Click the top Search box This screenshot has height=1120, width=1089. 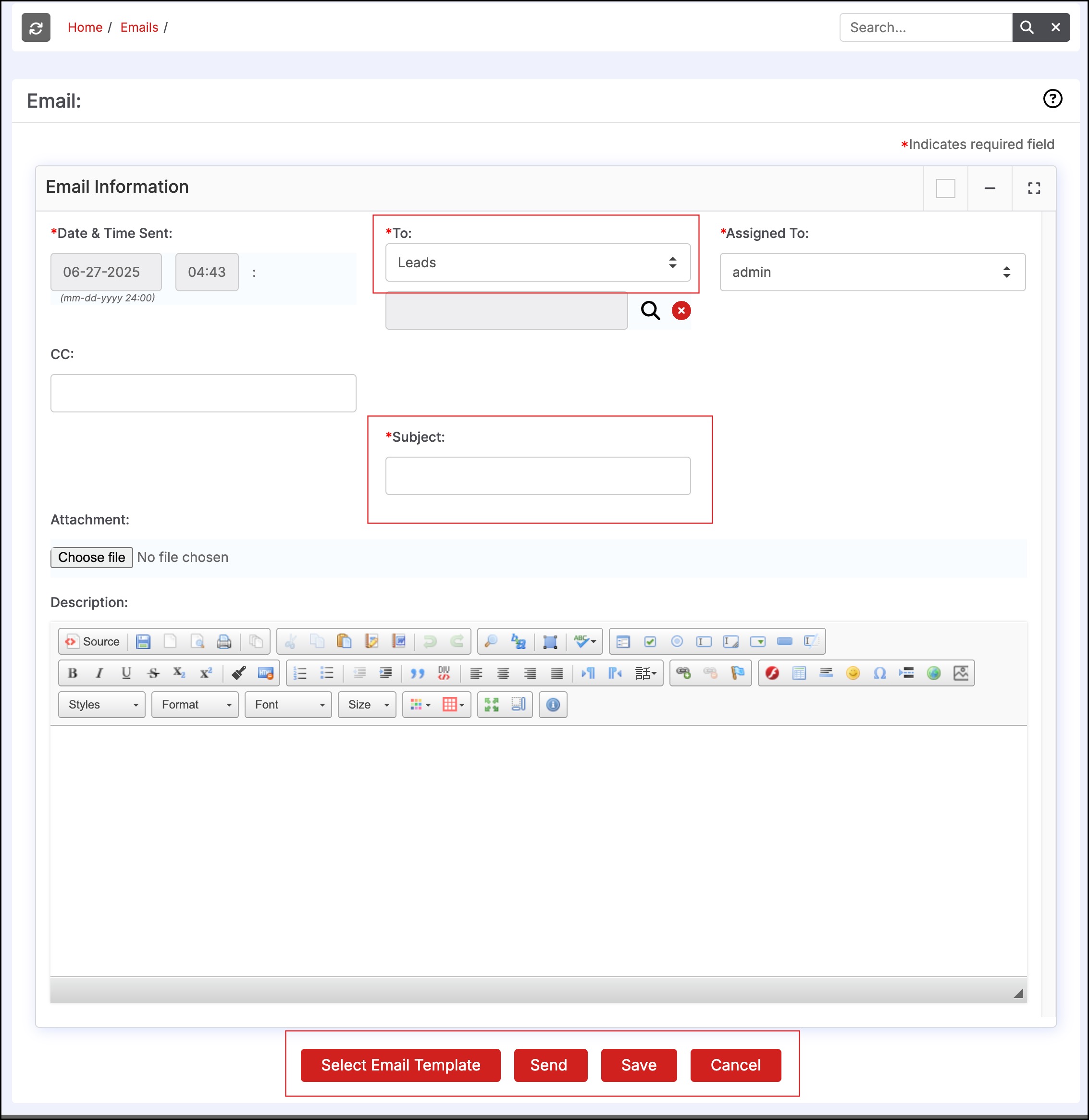point(926,27)
